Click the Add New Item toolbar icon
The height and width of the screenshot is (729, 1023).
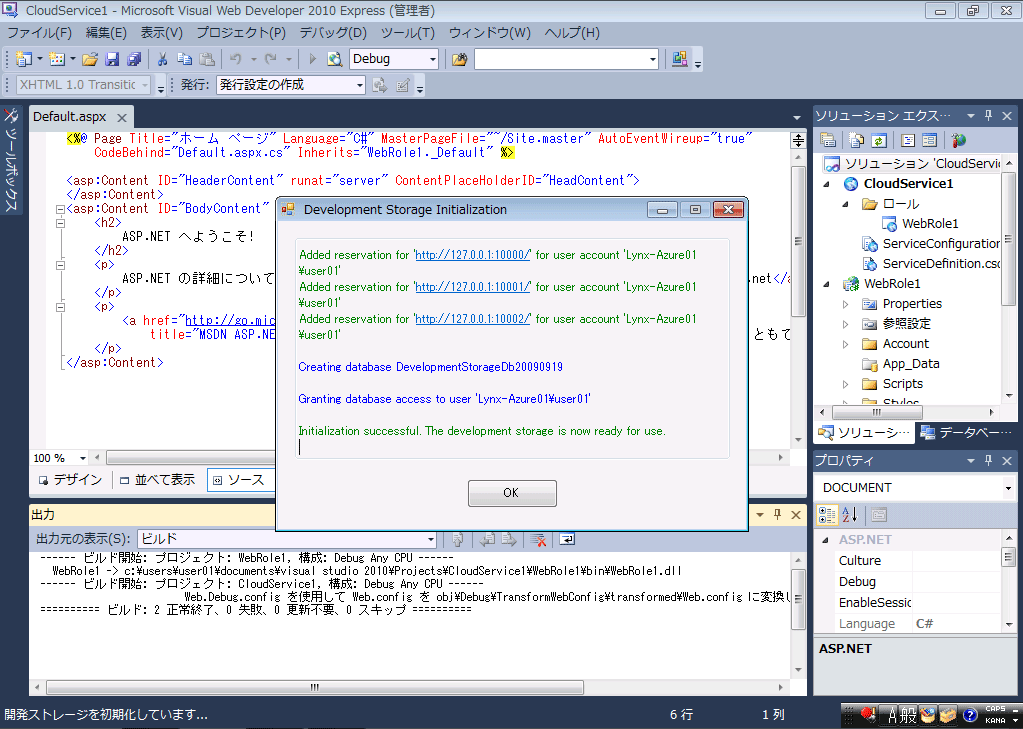tap(57, 59)
